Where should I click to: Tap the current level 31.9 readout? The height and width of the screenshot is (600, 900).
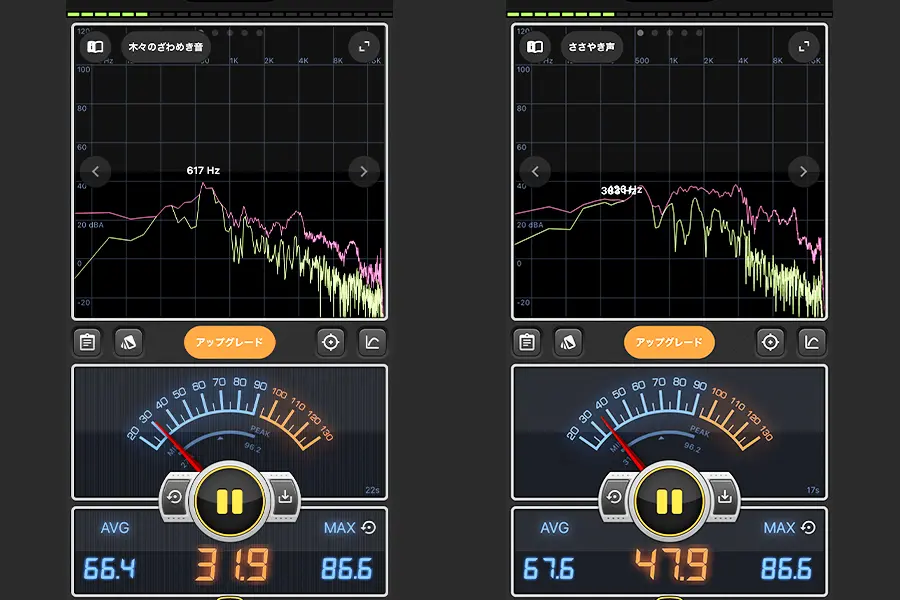[232, 565]
